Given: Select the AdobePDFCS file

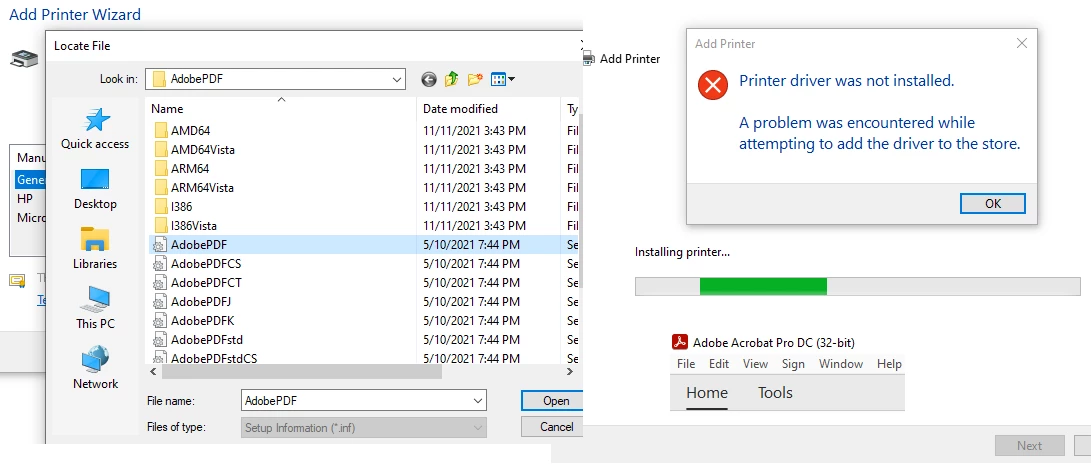Looking at the screenshot, I should tap(197, 264).
